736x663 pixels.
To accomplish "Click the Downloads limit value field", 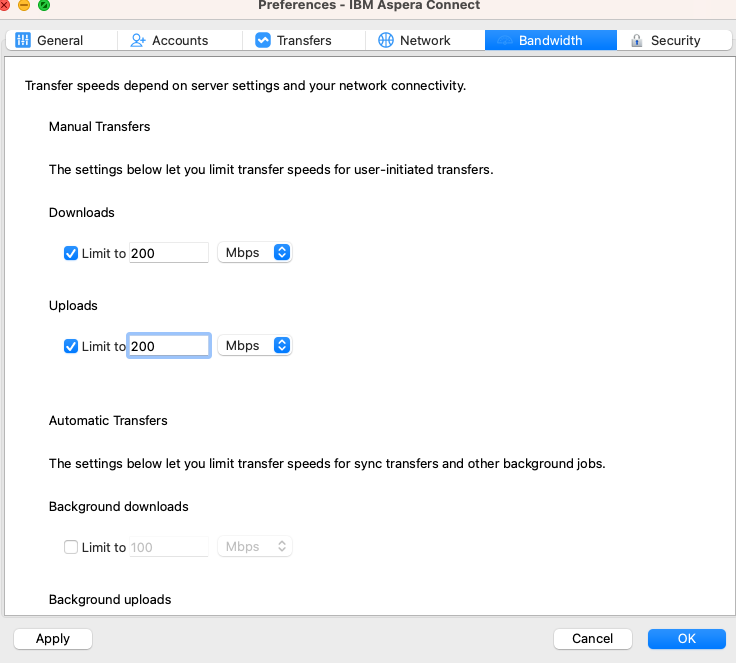I will [169, 253].
